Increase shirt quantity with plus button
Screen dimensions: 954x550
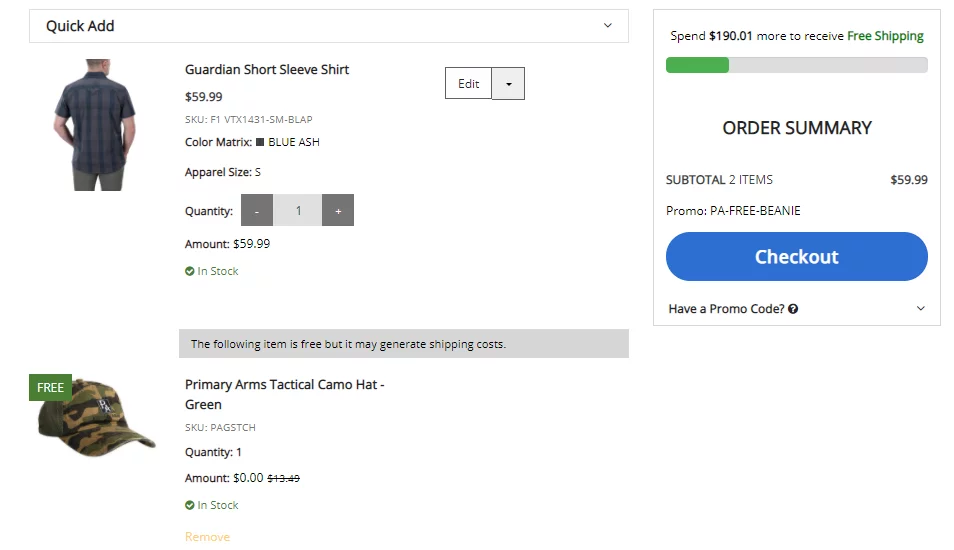click(x=338, y=211)
